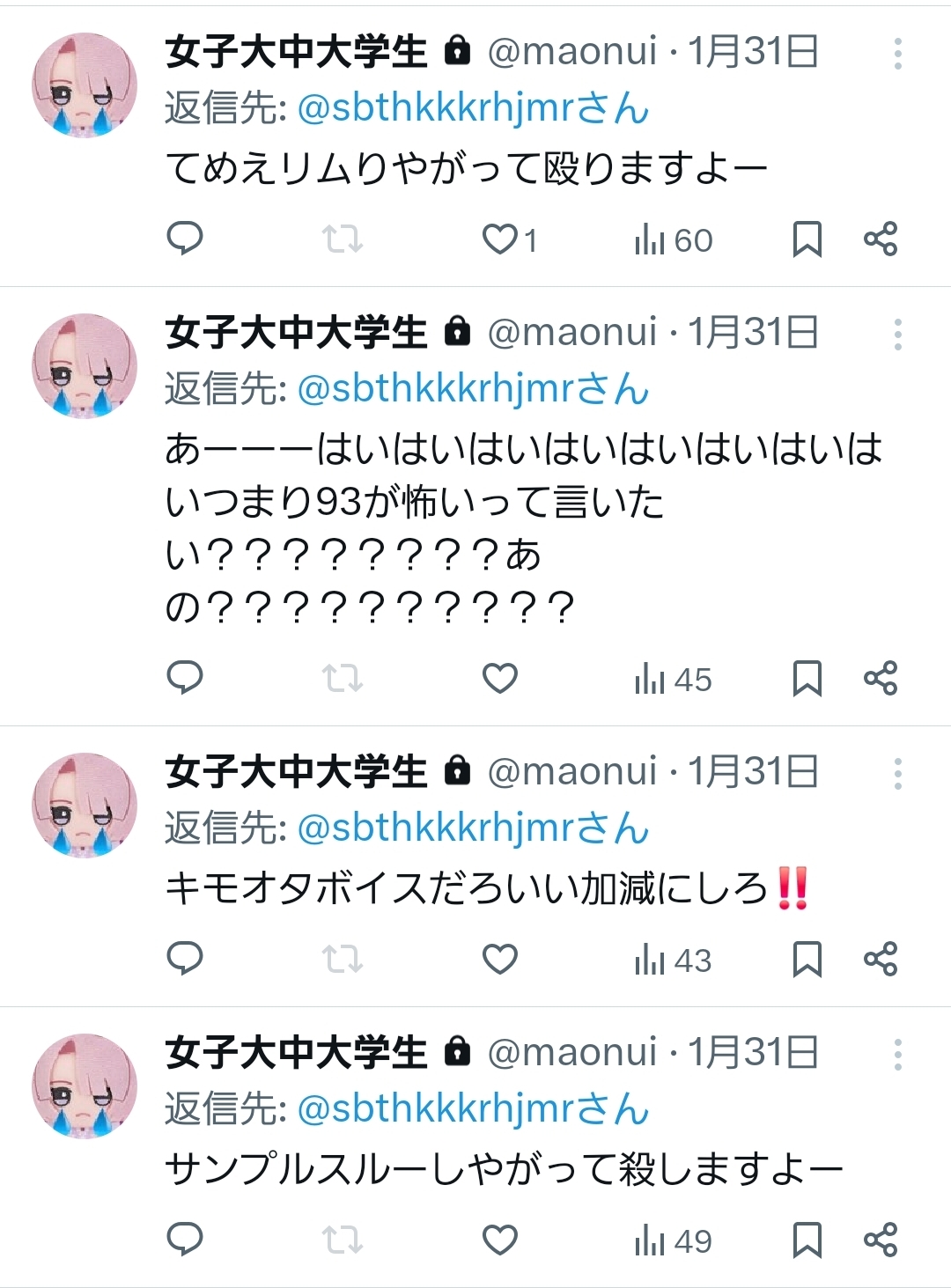View analytics showing 60 views
The image size is (951, 1288).
pyautogui.click(x=674, y=239)
